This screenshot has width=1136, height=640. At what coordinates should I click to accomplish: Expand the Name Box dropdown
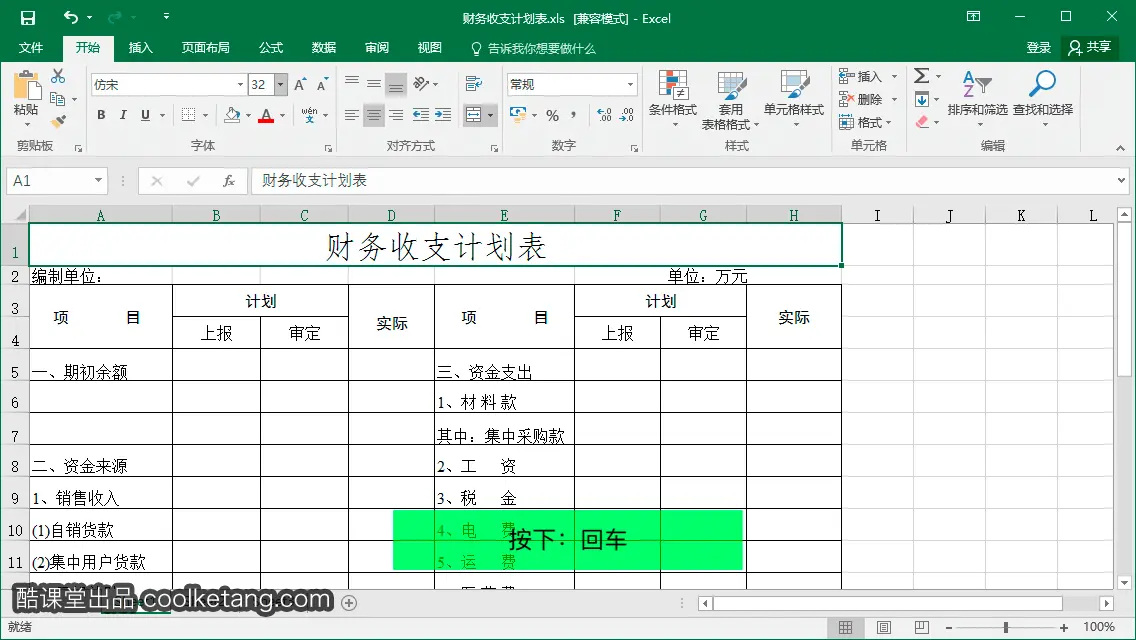(x=98, y=180)
